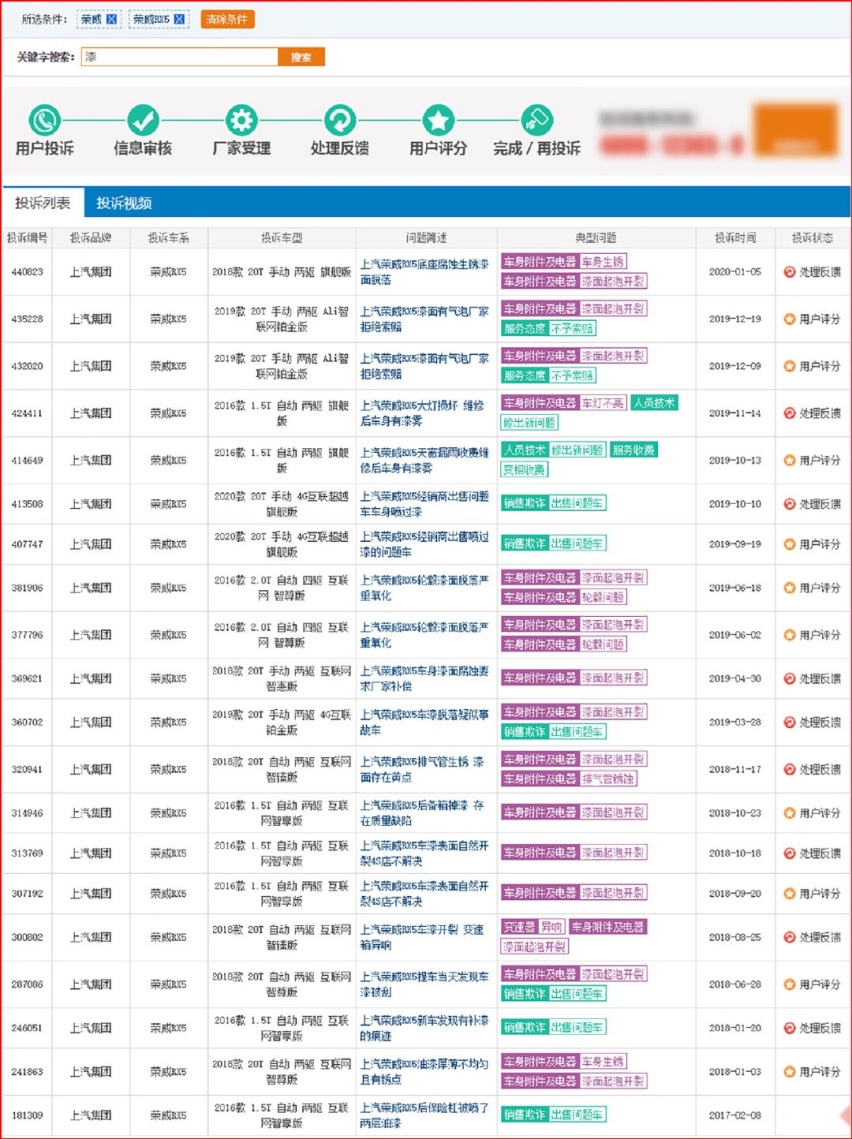Click 用户评分 status icon for complaint 435228
Screen dimensions: 852x1139
pos(790,319)
